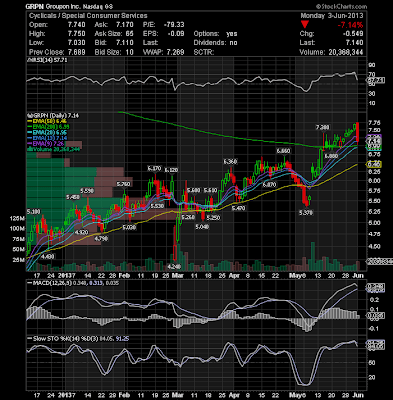Click the Bid Size value 10

tap(130, 52)
